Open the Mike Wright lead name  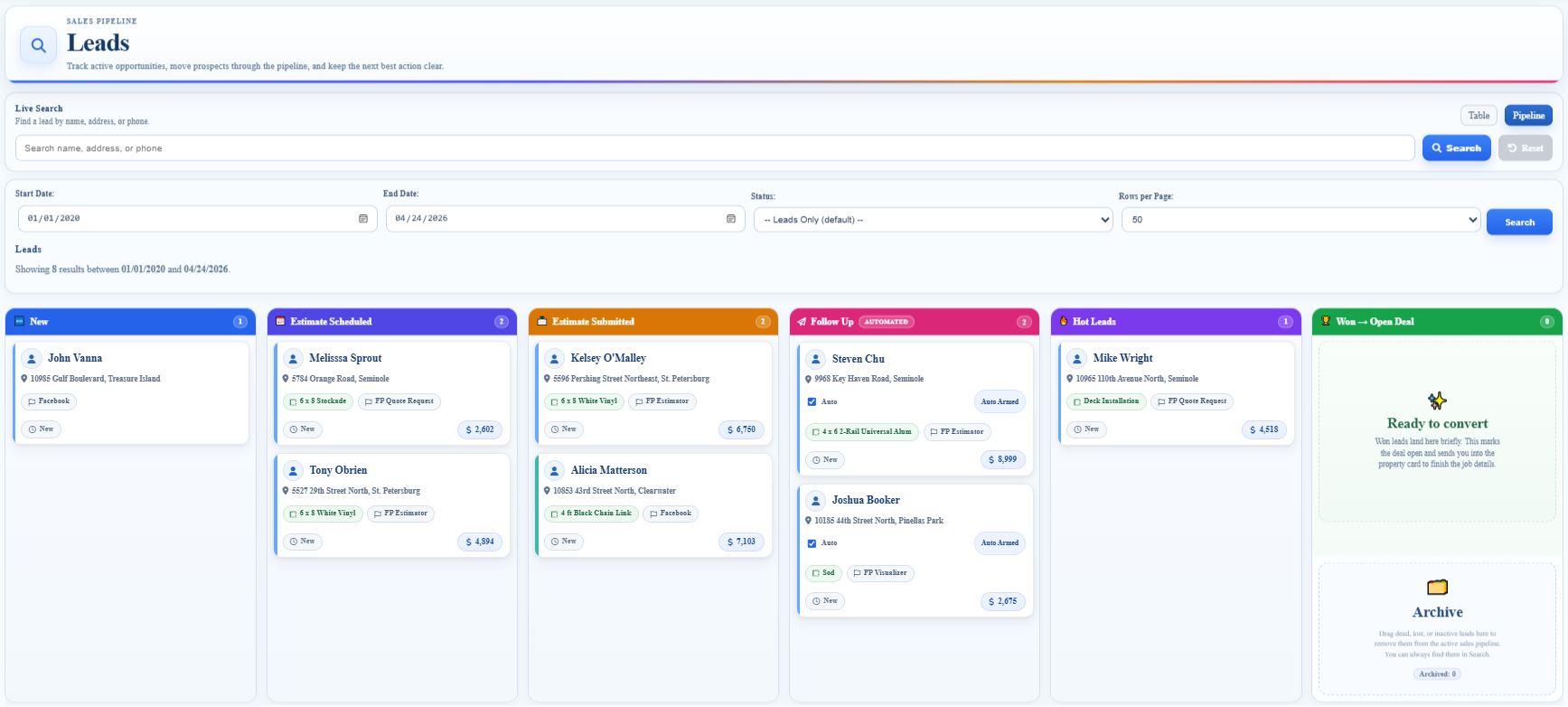point(1123,358)
